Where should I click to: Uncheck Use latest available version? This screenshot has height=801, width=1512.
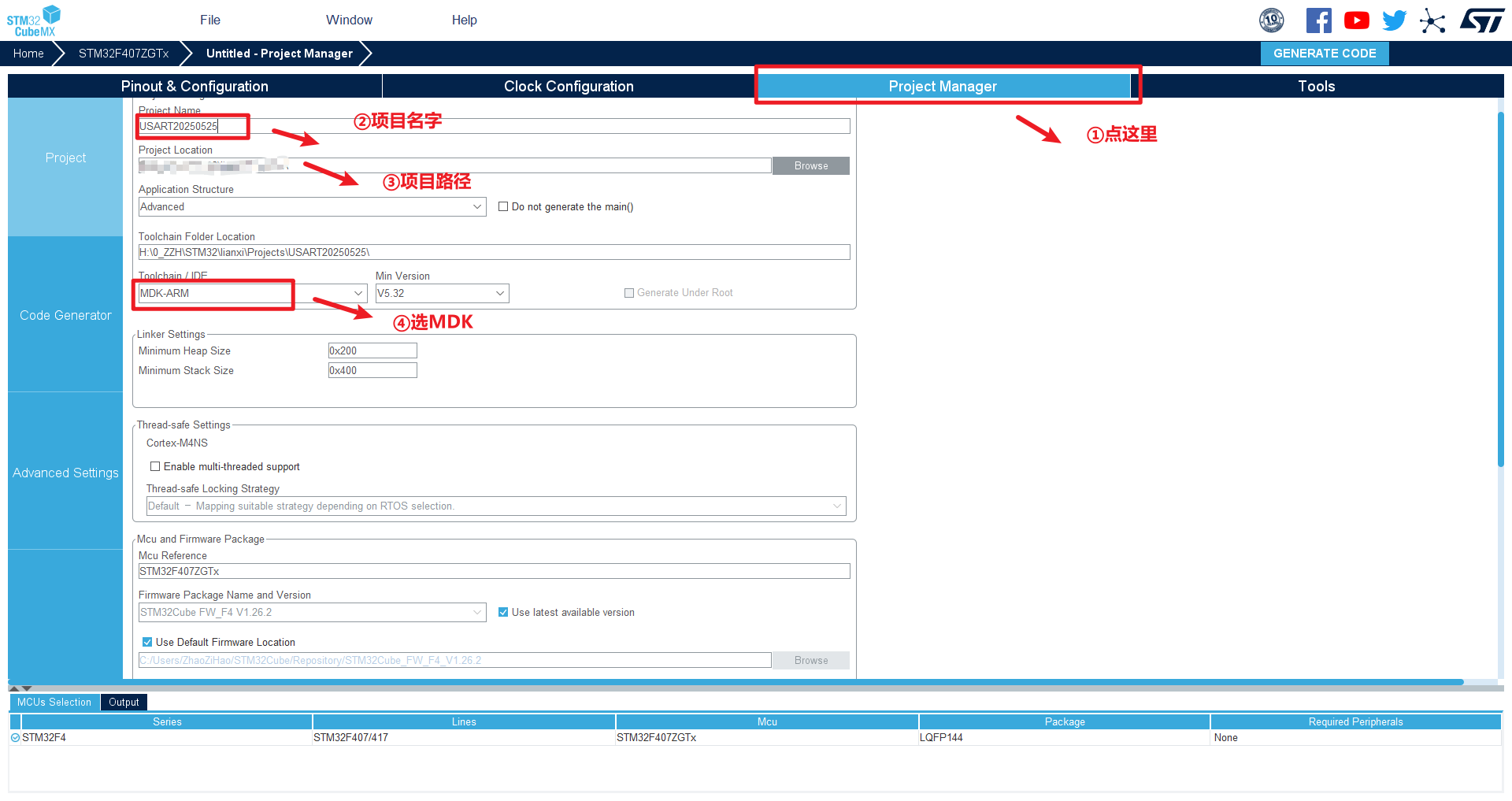tap(503, 613)
